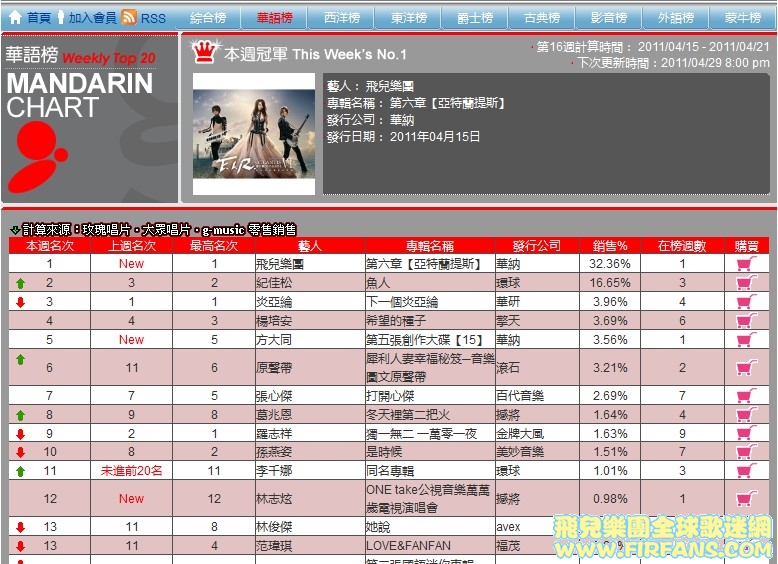This screenshot has height=564, width=778.
Task: Open the 華語榜 chart tab
Action: 274,18
